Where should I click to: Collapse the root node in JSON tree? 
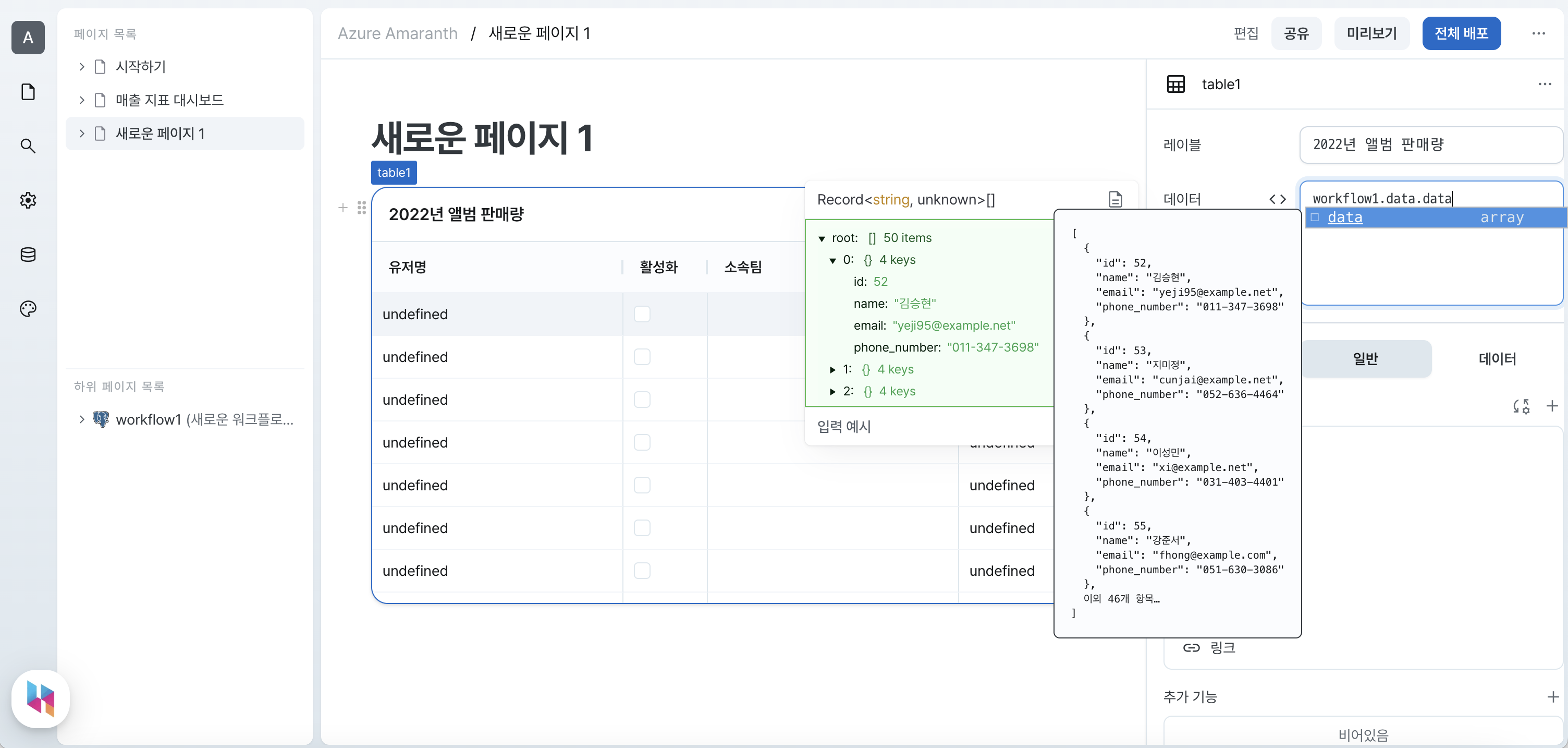point(822,239)
